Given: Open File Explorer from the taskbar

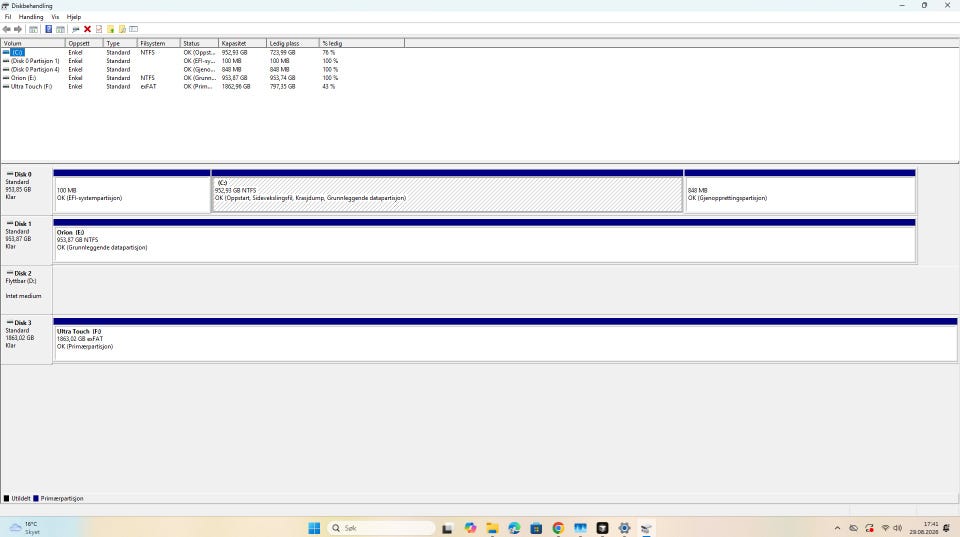Looking at the screenshot, I should click(492, 528).
